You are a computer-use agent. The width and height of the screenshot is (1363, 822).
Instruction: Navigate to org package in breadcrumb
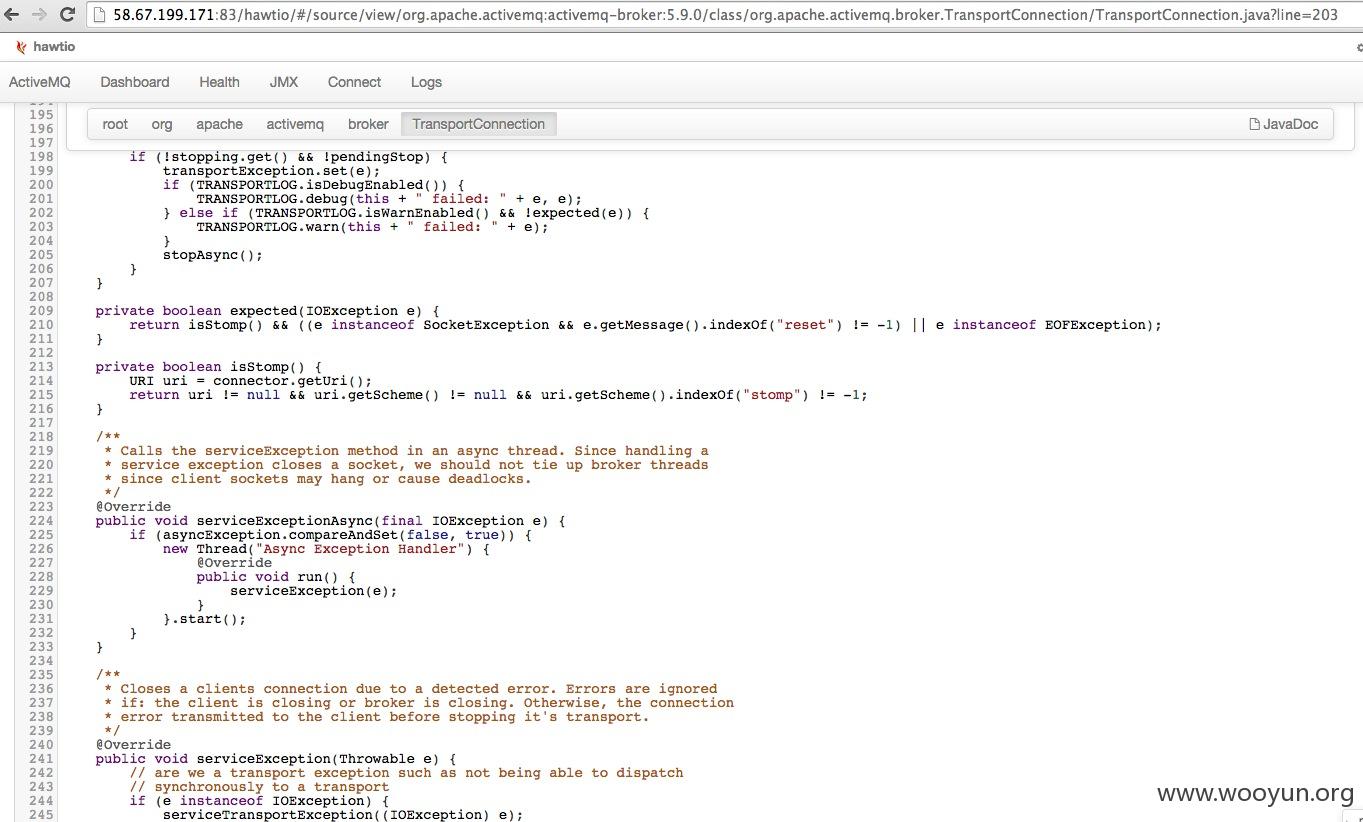[x=162, y=124]
